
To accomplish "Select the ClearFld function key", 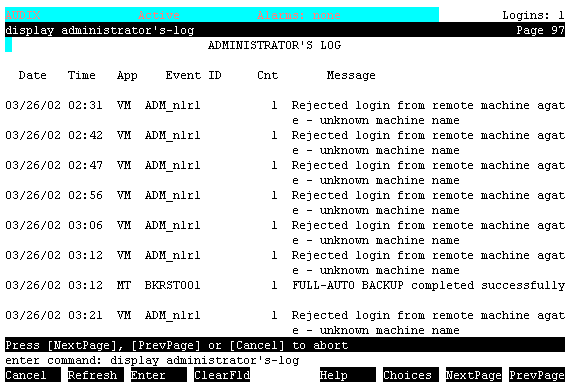I will 222,375.
